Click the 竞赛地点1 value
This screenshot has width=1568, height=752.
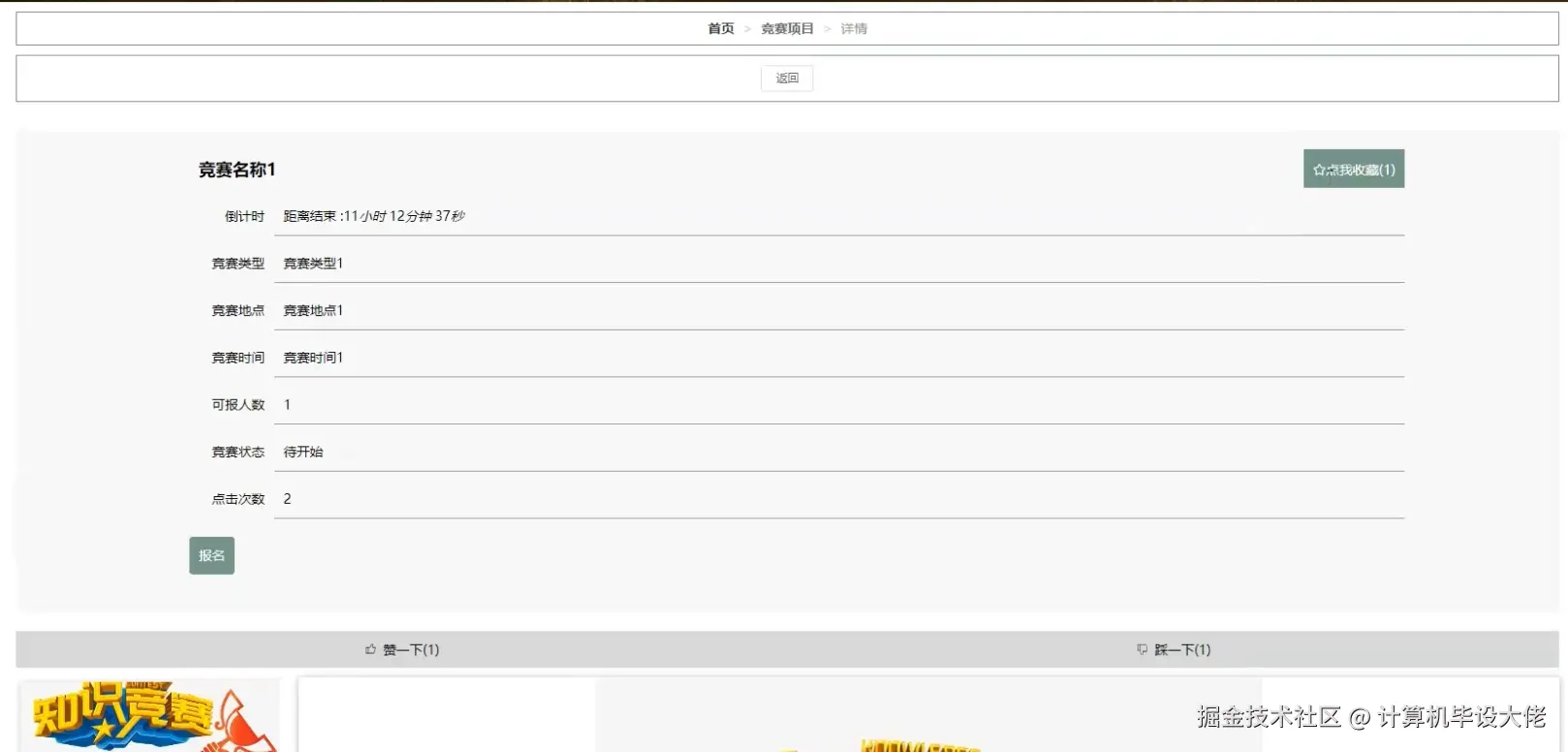313,310
